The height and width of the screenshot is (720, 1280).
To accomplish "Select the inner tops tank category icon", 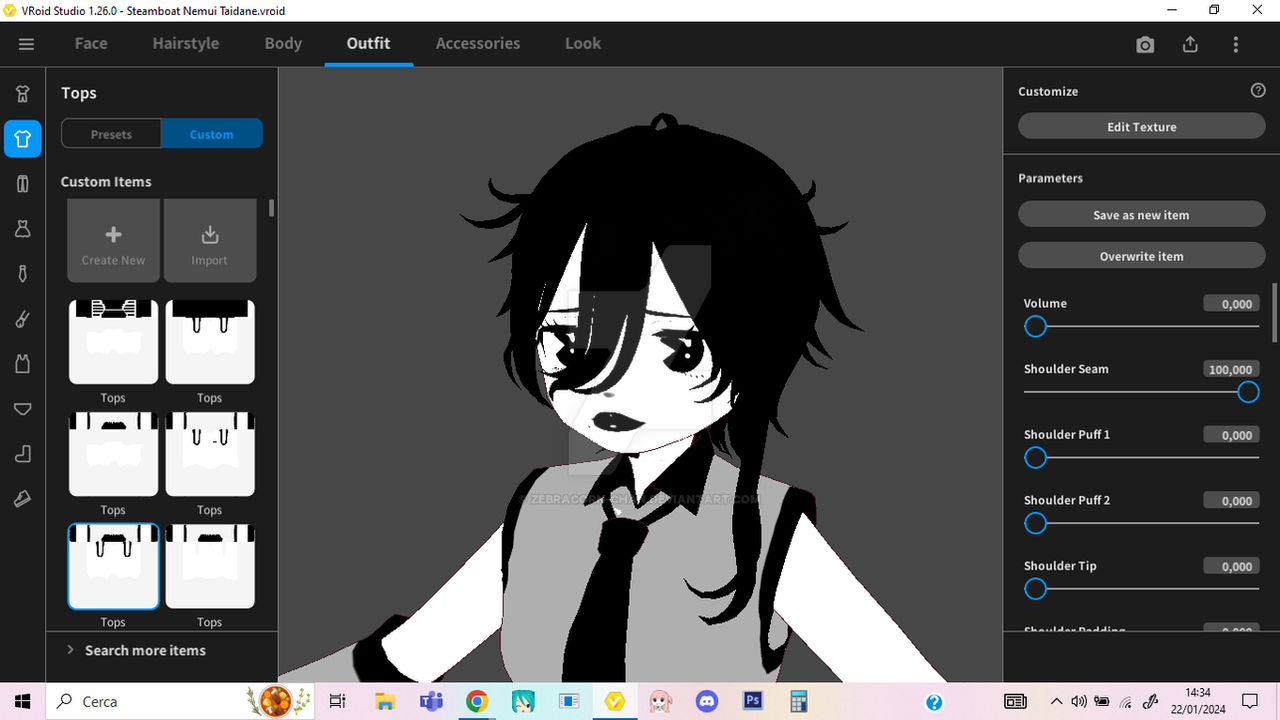I will click(x=22, y=364).
